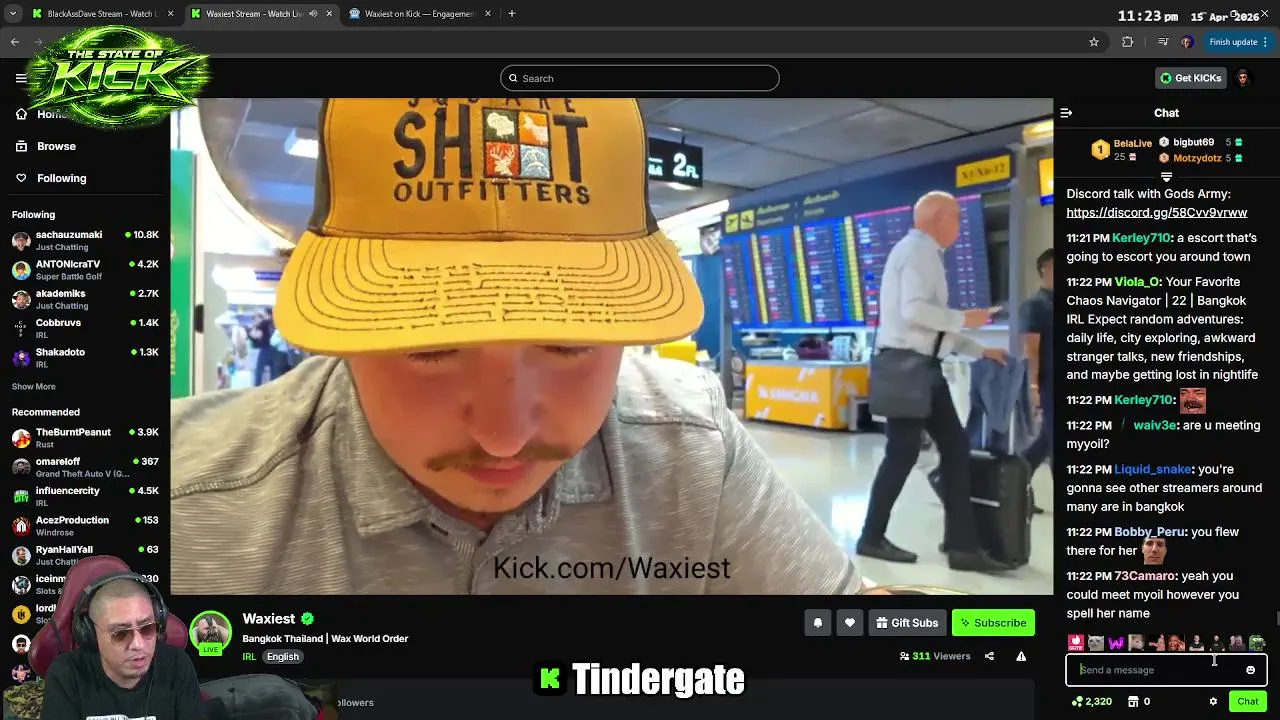The width and height of the screenshot is (1280, 720).
Task: Click the Waxiest streamer avatar
Action: pos(211,632)
